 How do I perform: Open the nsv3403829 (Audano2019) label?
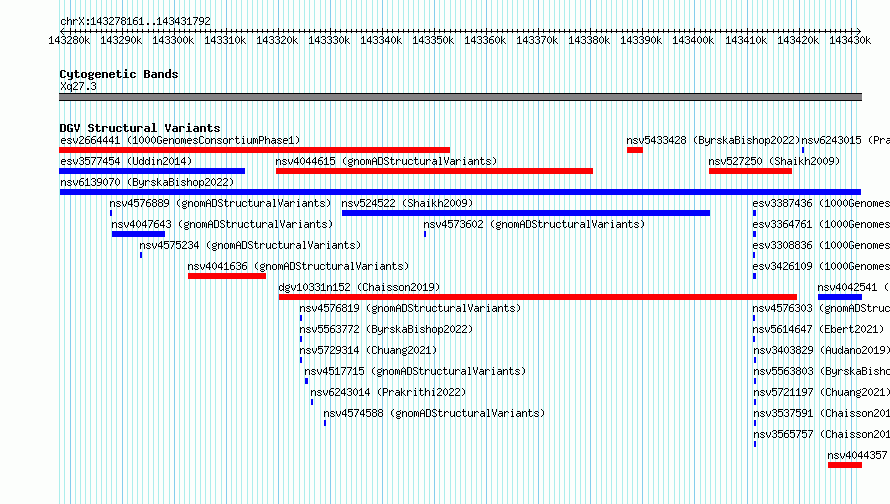[821, 350]
